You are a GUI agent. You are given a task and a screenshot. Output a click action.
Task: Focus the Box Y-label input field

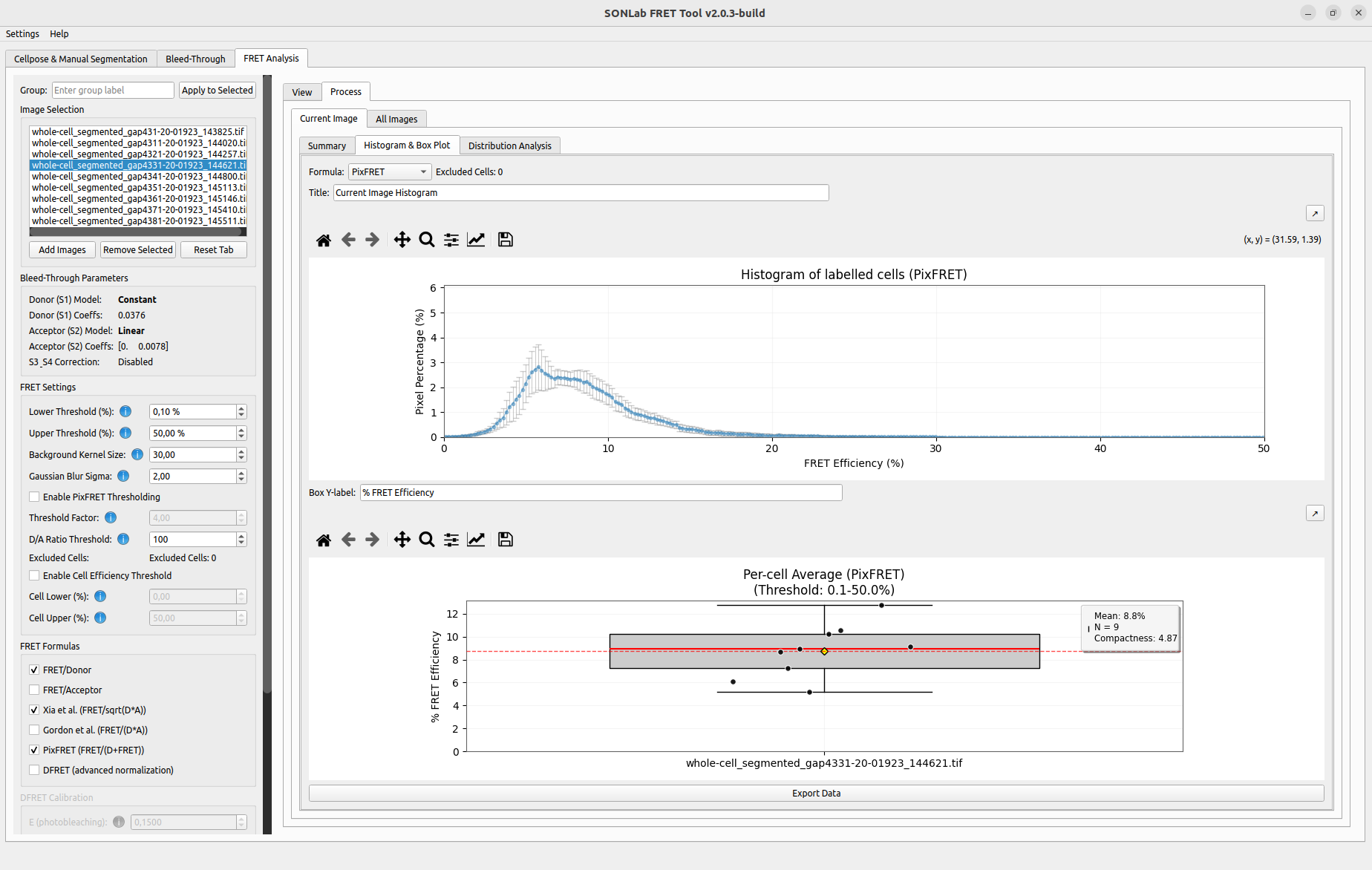(x=601, y=492)
